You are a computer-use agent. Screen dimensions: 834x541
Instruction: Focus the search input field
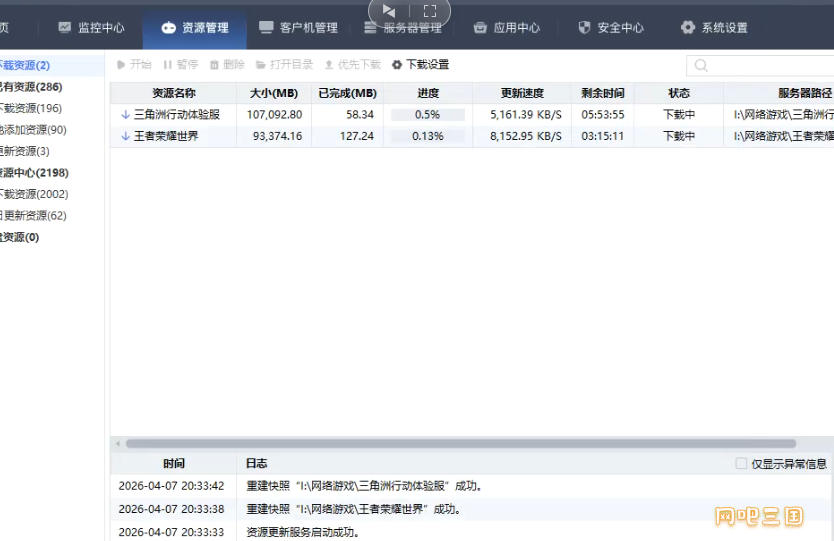[761, 65]
